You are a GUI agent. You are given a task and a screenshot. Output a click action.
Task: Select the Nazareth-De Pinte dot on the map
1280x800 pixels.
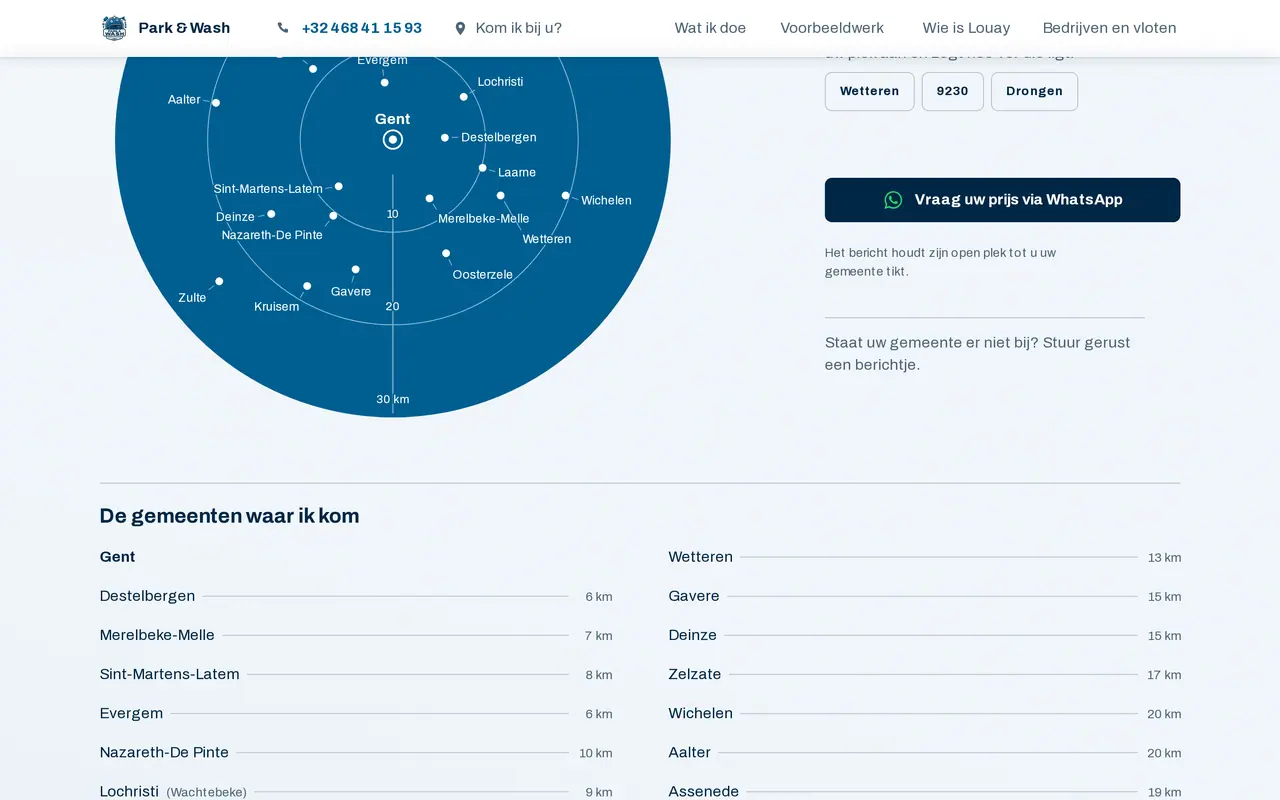pos(333,216)
